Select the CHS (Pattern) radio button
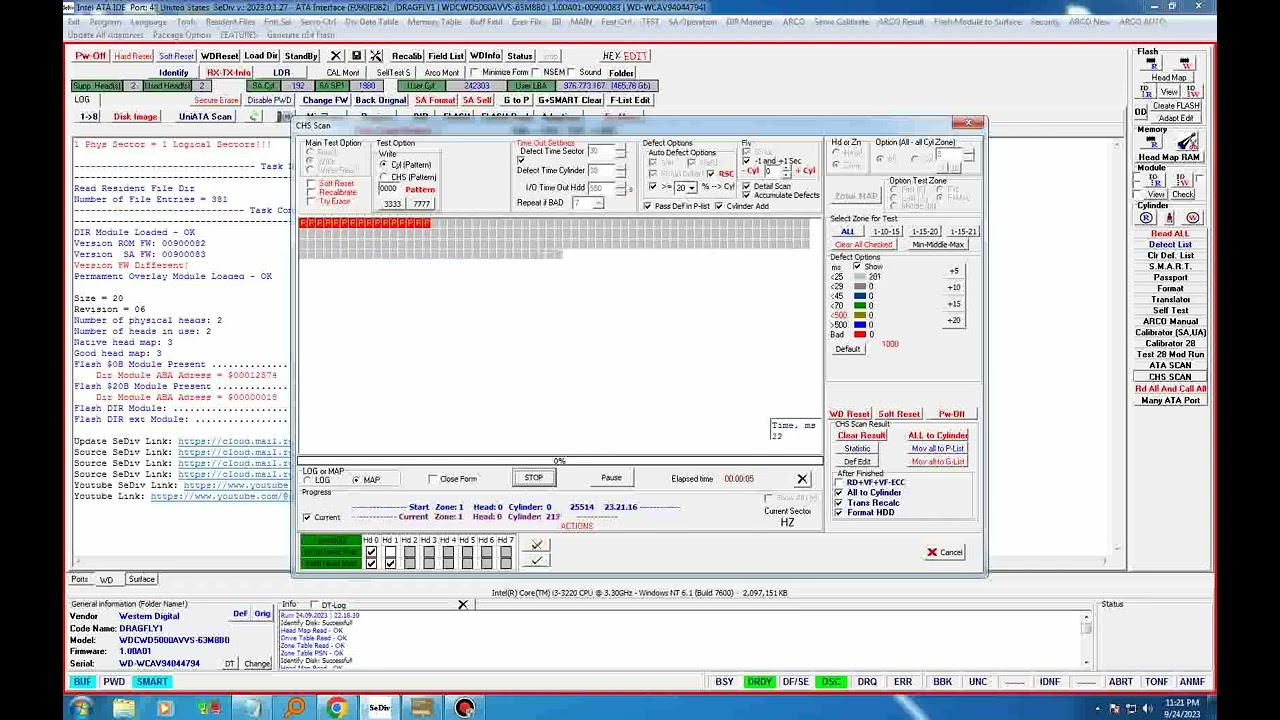 coord(384,177)
